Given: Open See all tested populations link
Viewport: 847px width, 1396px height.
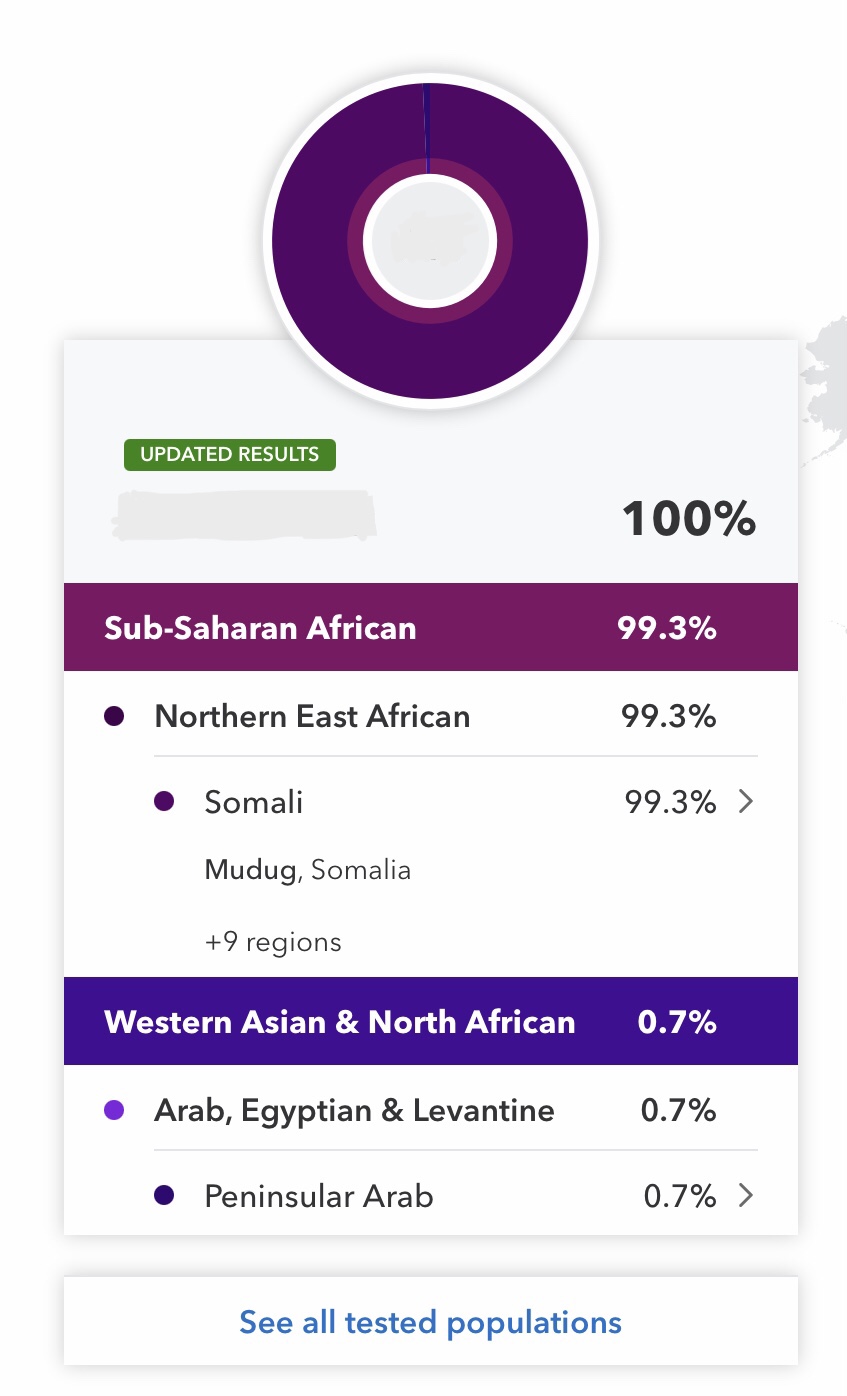Looking at the screenshot, I should [x=430, y=1322].
